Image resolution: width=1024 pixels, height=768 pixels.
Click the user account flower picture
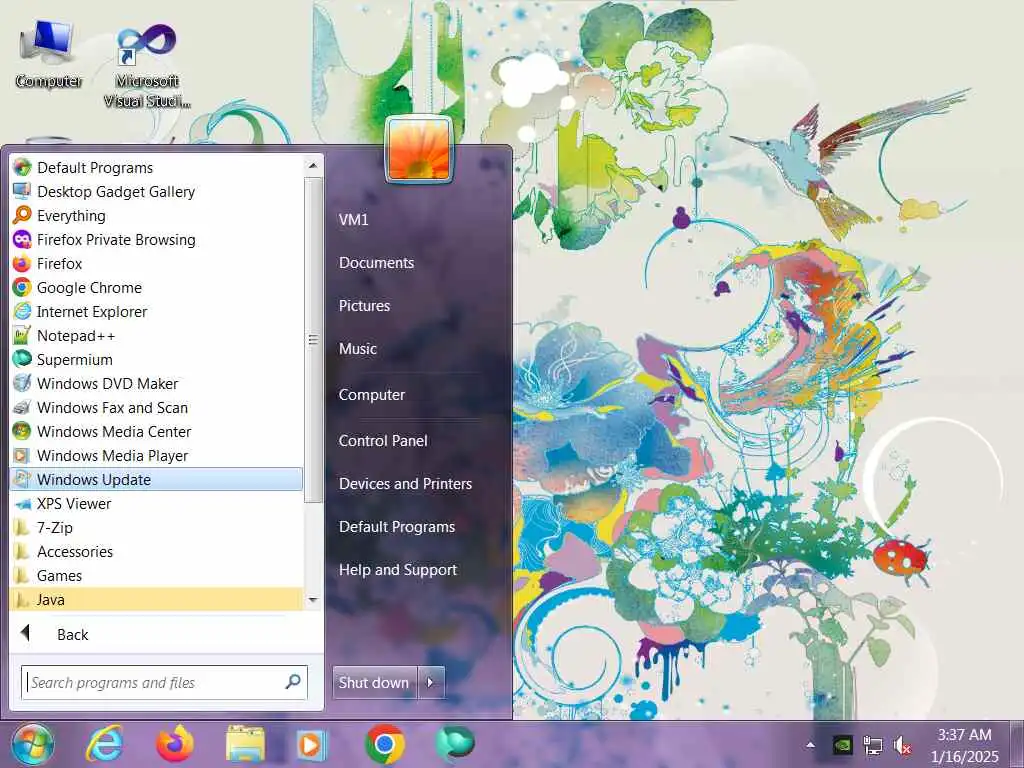click(419, 150)
